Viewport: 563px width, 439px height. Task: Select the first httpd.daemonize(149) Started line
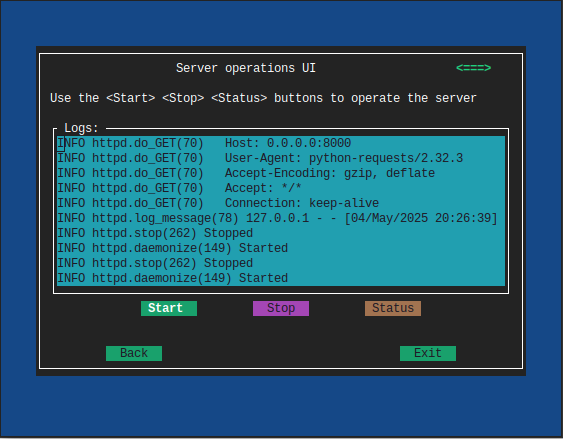pos(281,248)
